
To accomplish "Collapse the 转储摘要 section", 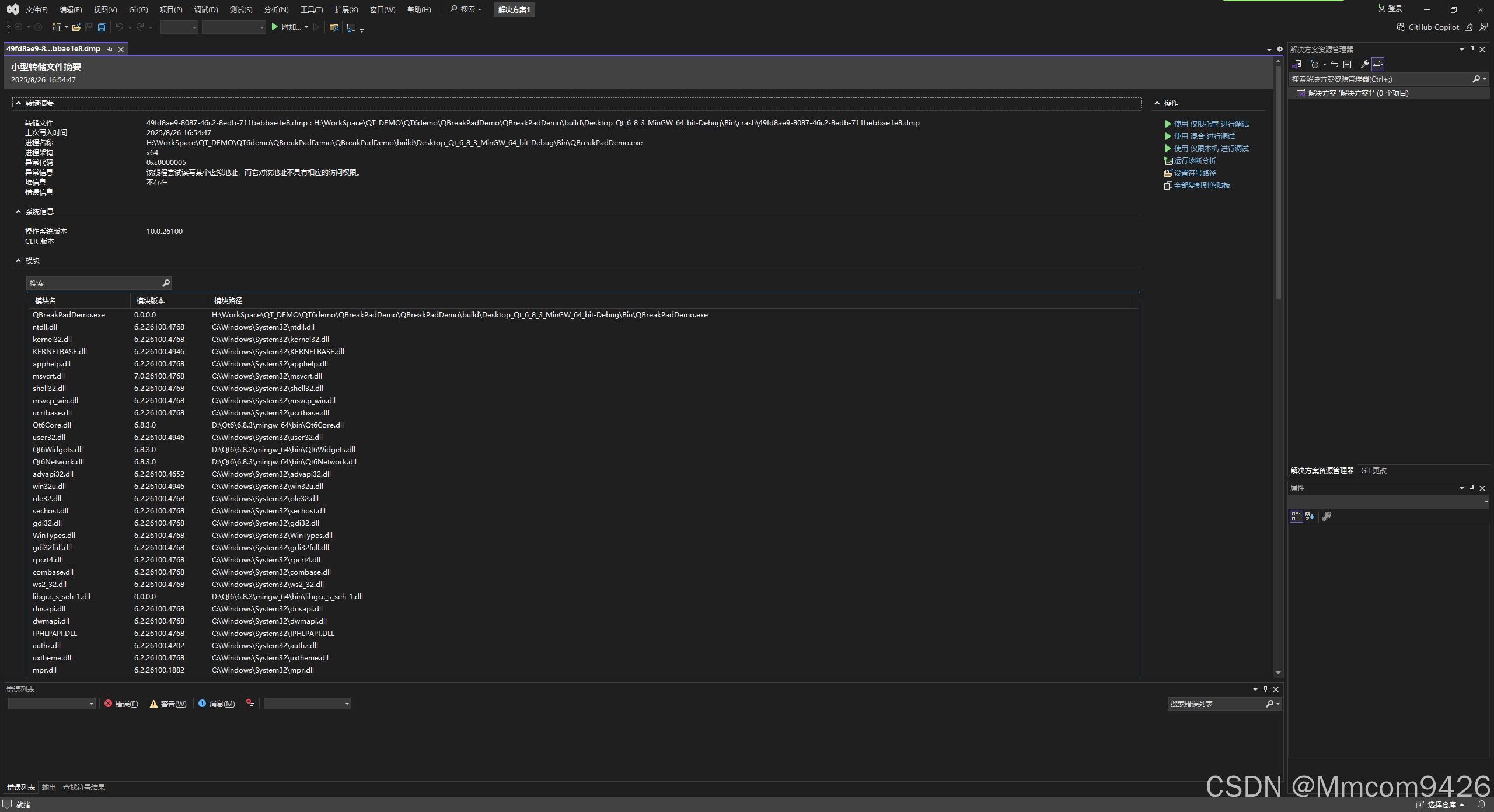I will [19, 103].
